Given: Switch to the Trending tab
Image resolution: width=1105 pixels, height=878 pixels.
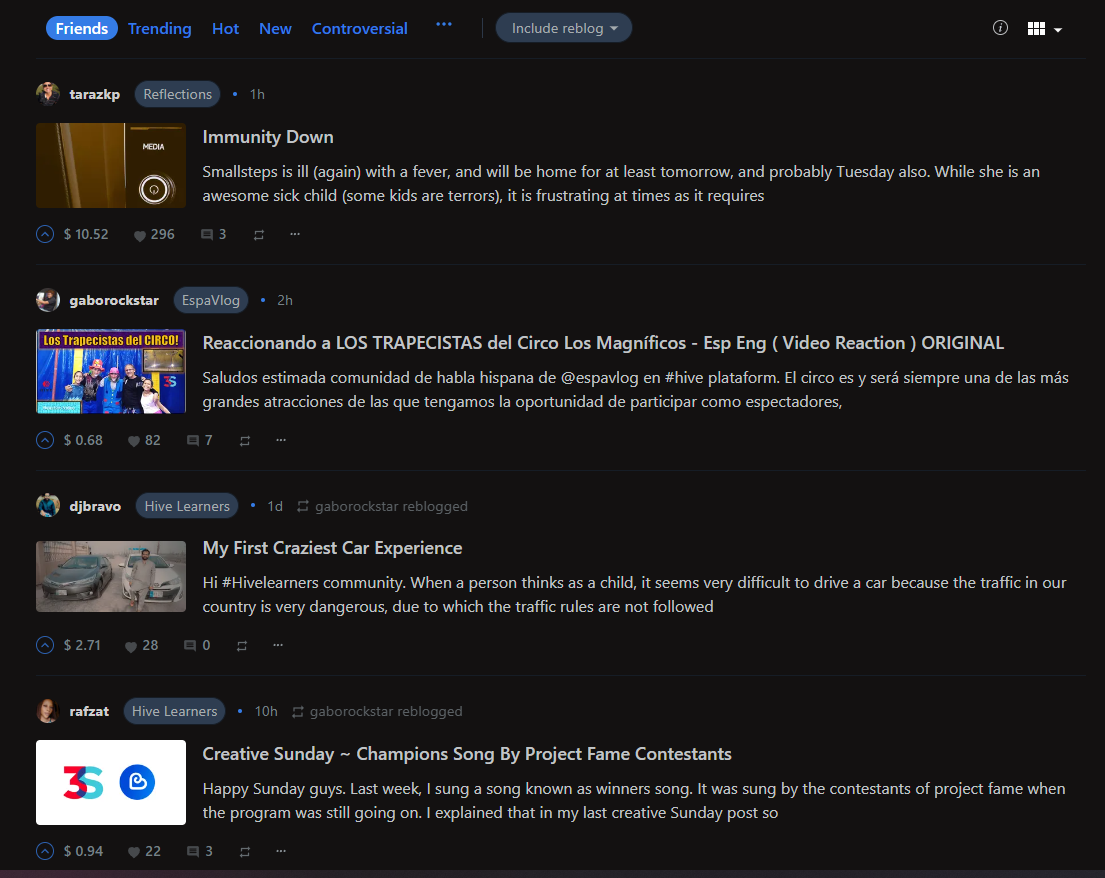Looking at the screenshot, I should click(159, 28).
